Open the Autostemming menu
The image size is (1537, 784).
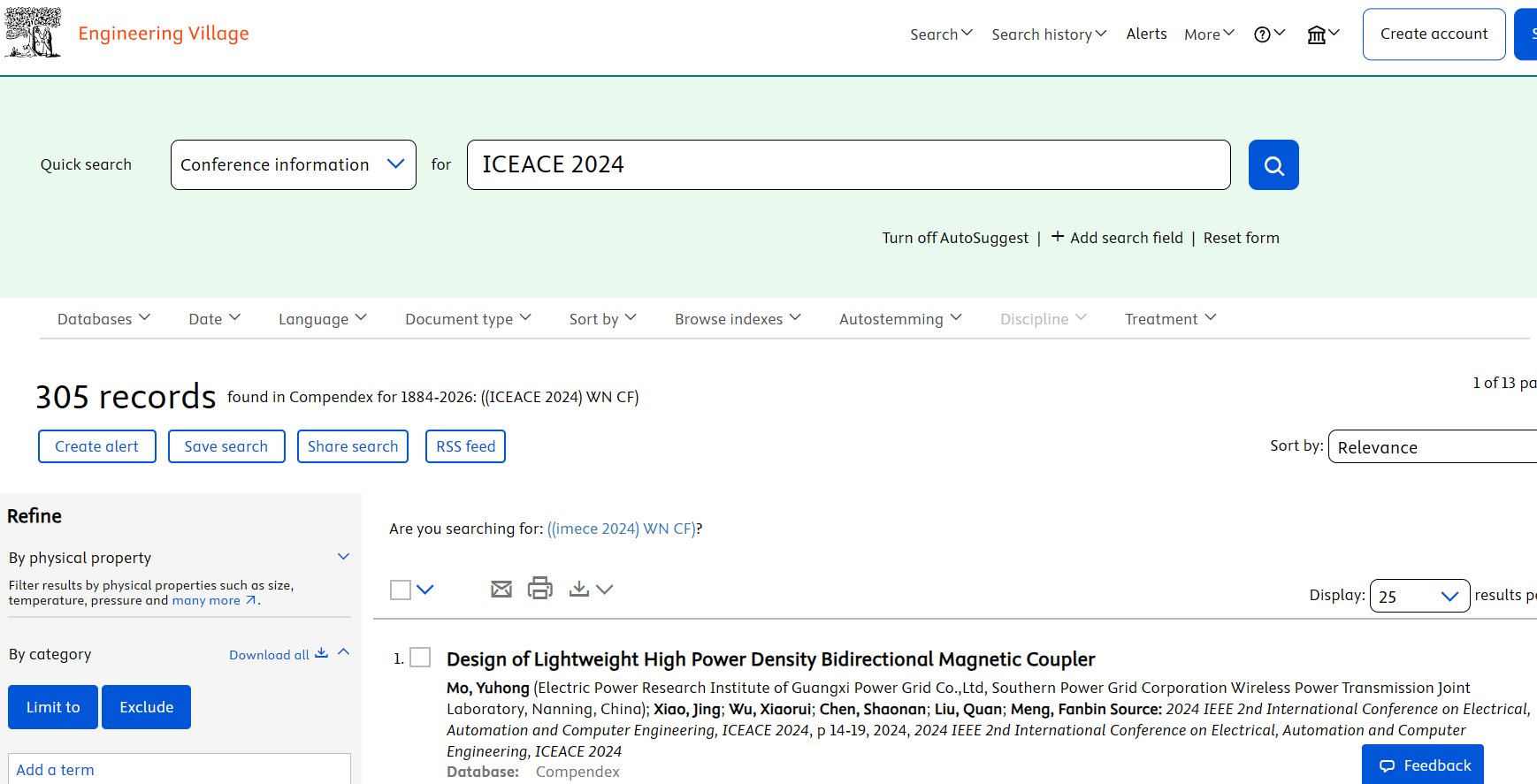pos(901,318)
